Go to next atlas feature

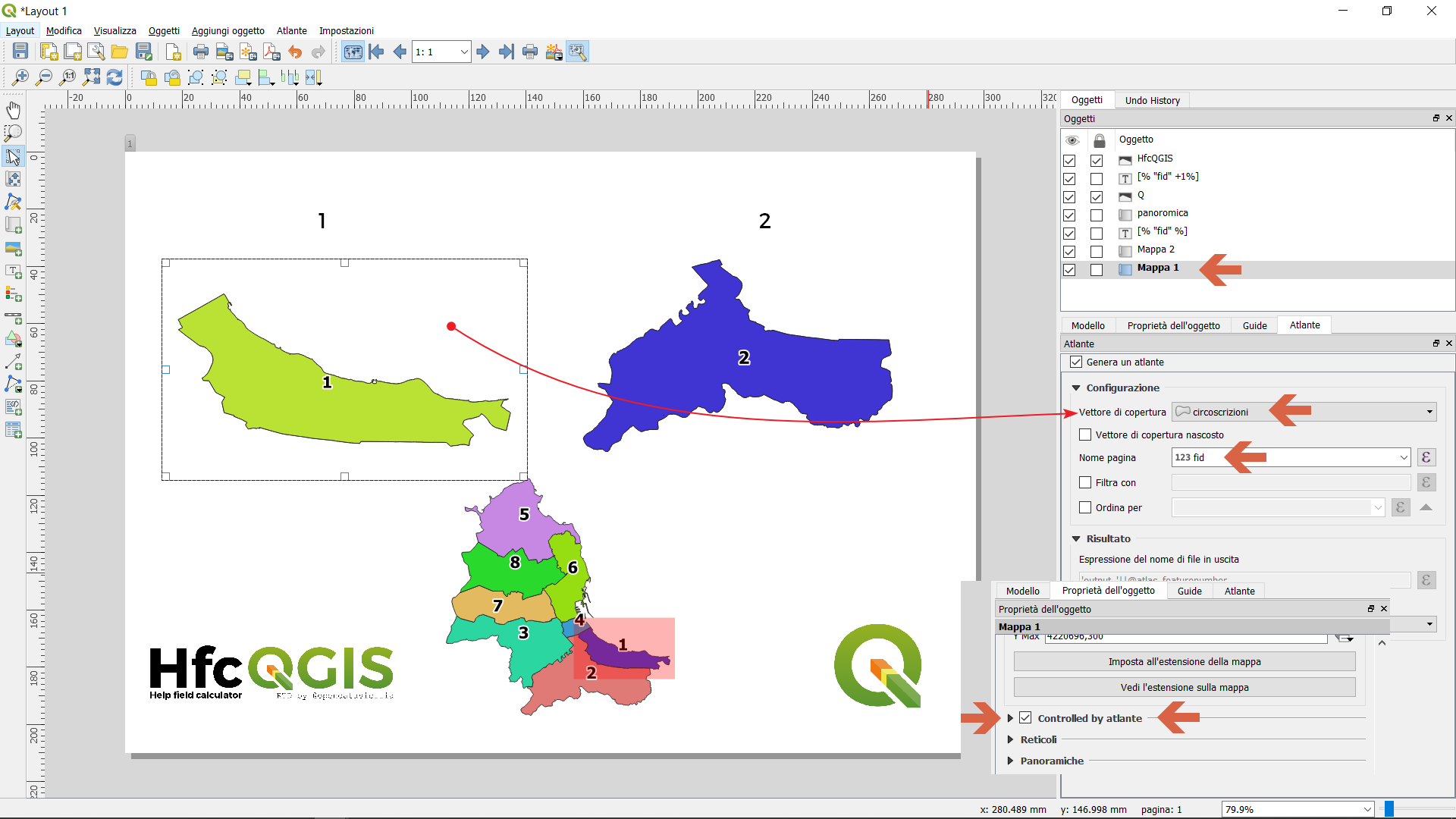click(482, 52)
